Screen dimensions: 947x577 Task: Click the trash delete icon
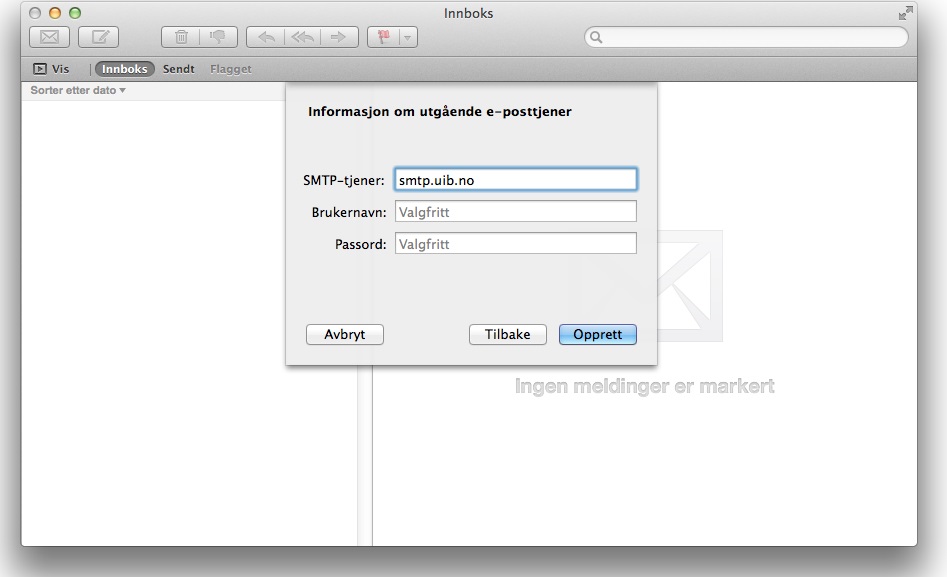(181, 37)
